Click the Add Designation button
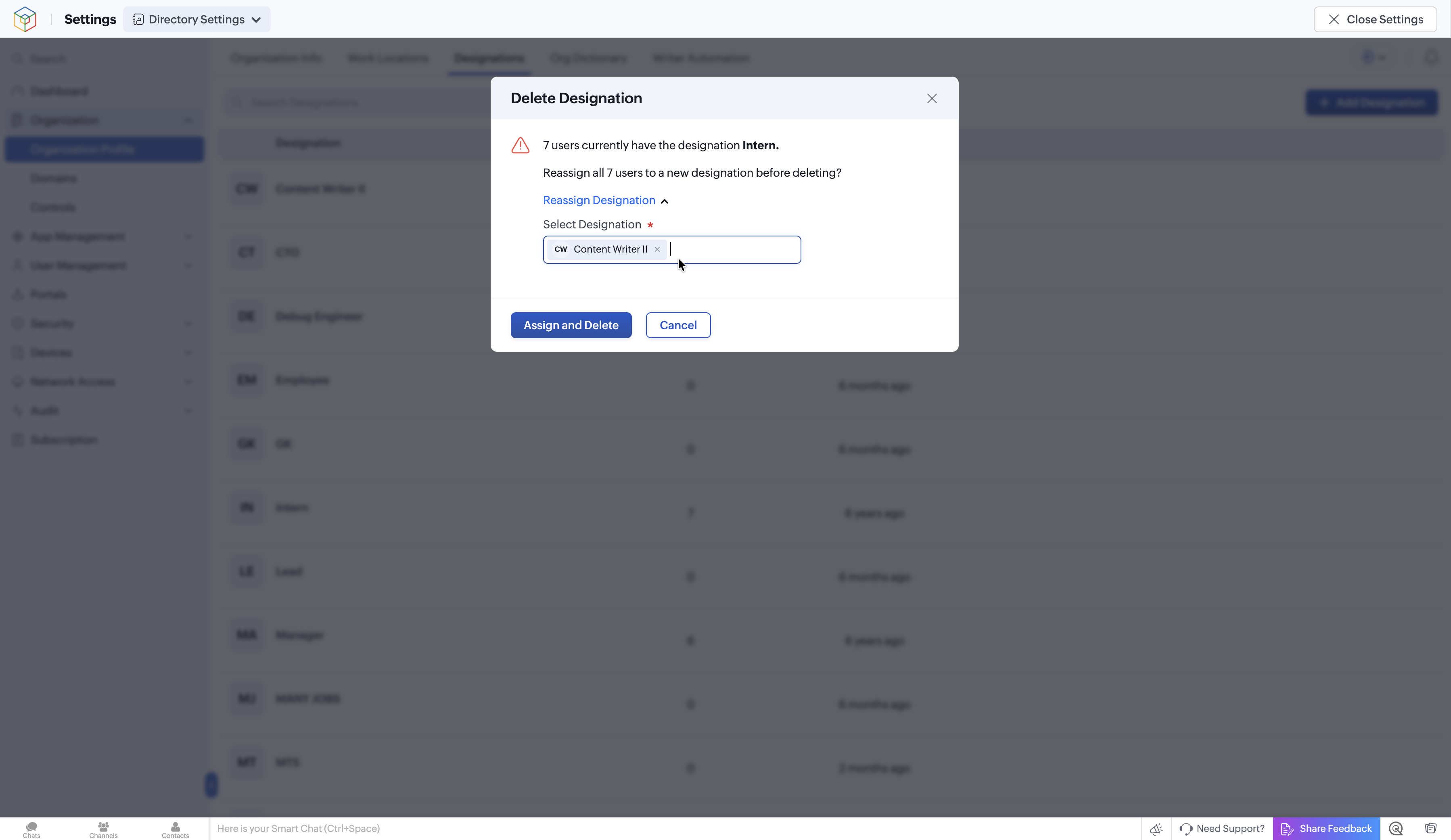1451x840 pixels. tap(1372, 103)
